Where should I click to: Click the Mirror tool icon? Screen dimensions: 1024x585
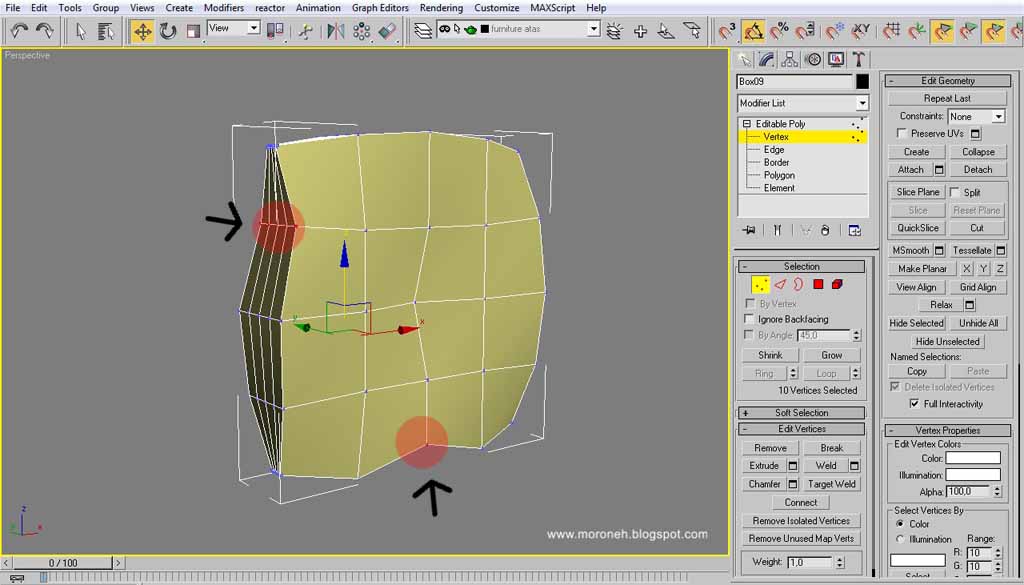click(336, 31)
